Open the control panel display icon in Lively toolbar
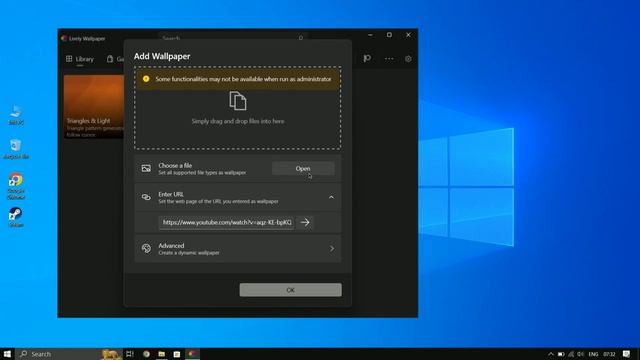640x360 pixels. pos(367,59)
